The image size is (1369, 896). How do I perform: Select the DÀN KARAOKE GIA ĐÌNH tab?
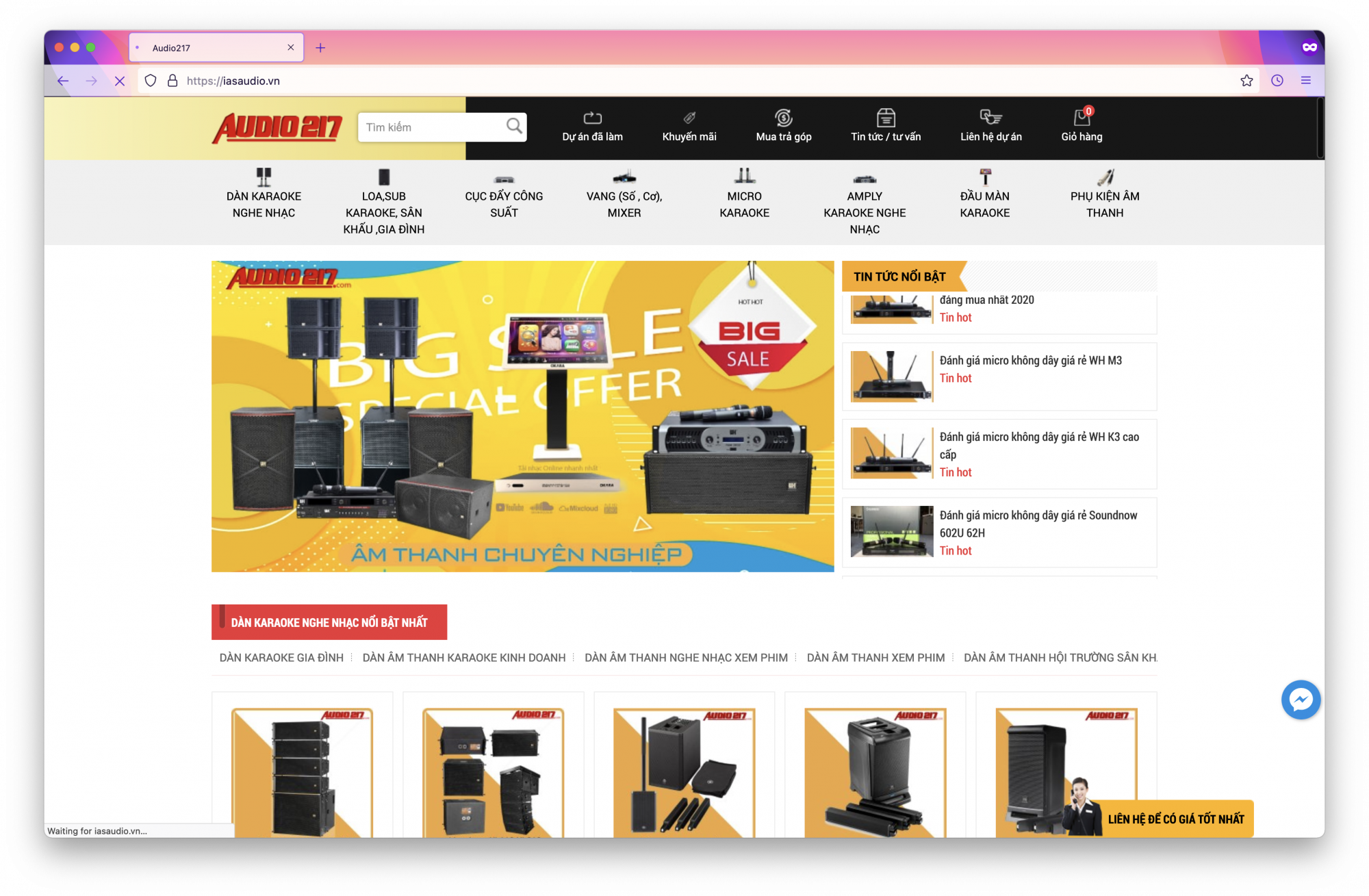coord(281,658)
